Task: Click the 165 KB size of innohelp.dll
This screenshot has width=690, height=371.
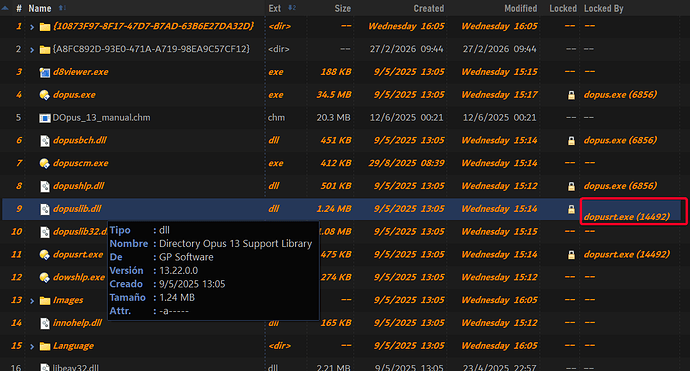Action: click(336, 323)
